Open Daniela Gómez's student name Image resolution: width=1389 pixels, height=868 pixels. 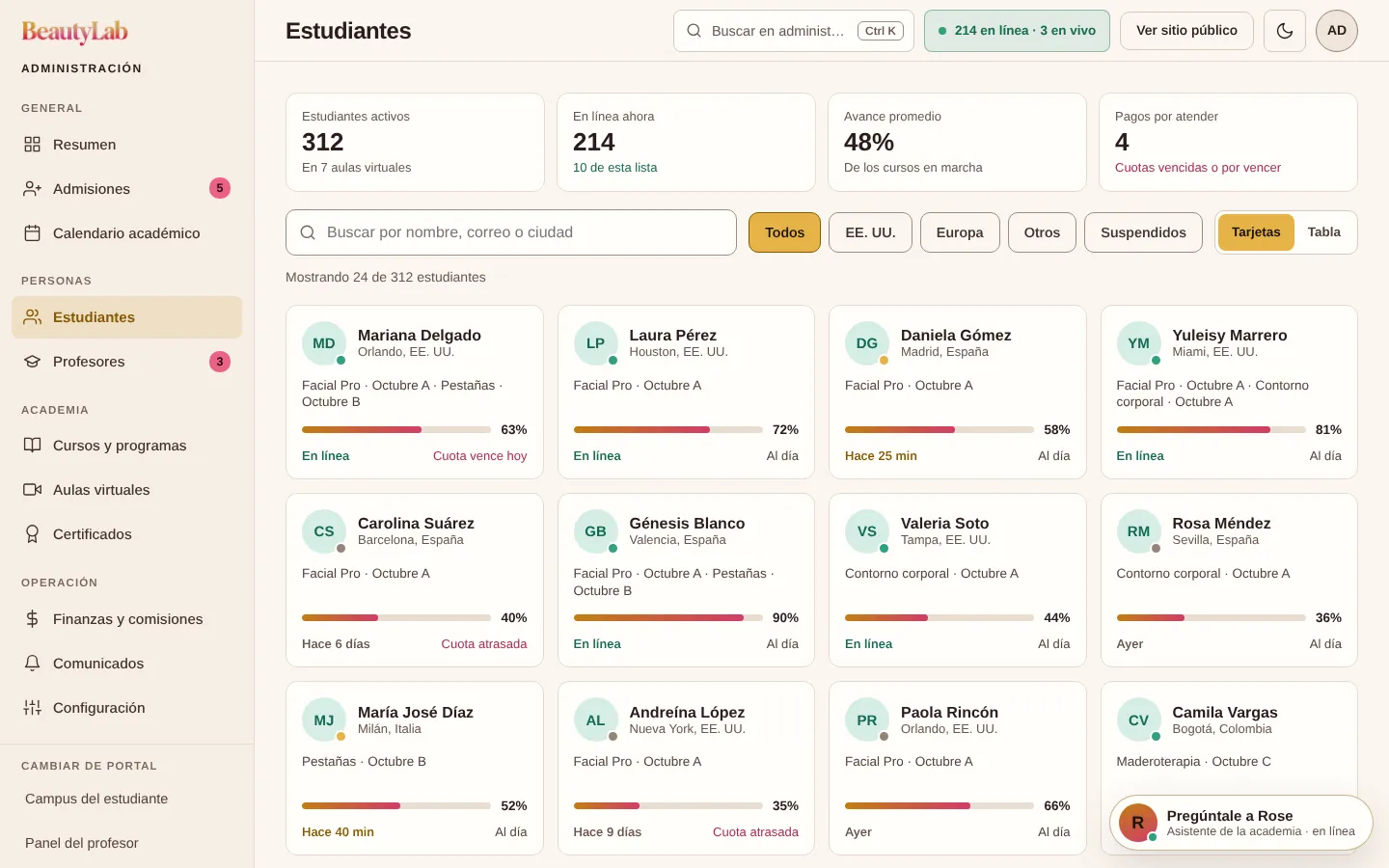click(x=956, y=336)
